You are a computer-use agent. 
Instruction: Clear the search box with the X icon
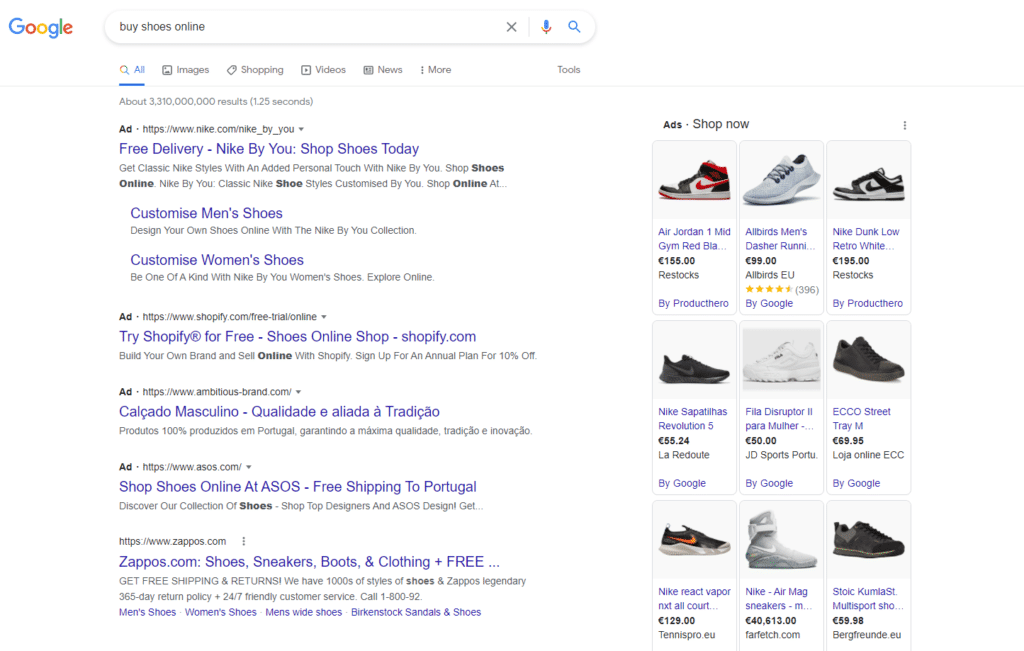(x=511, y=27)
